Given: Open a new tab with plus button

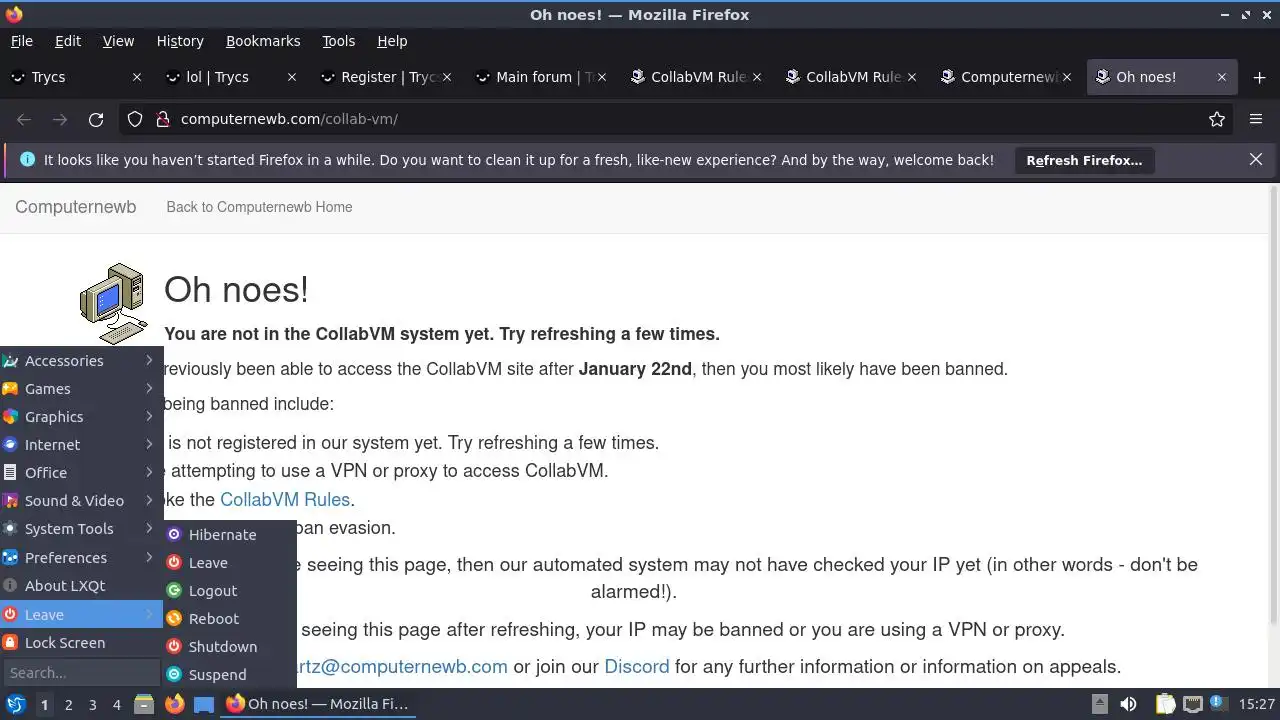Looking at the screenshot, I should pyautogui.click(x=1257, y=77).
